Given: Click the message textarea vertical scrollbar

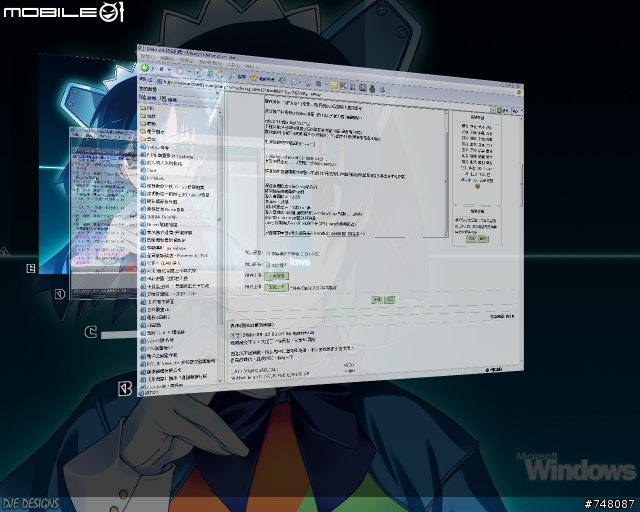Looking at the screenshot, I should pyautogui.click(x=446, y=174).
